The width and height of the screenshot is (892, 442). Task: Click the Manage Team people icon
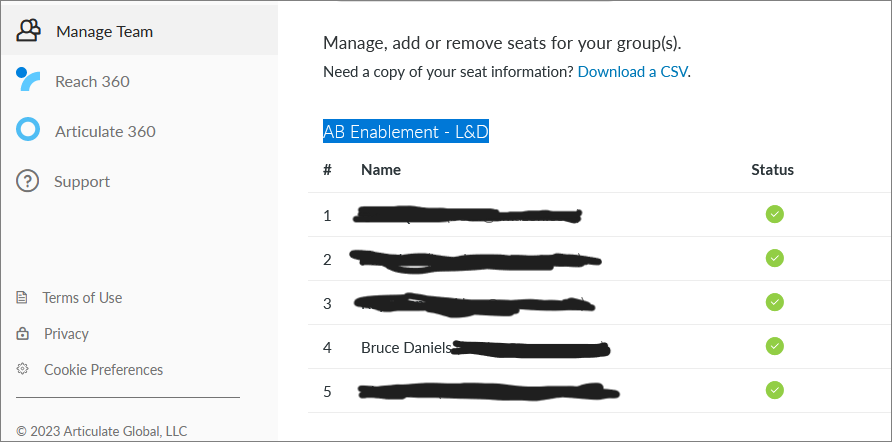coord(28,31)
